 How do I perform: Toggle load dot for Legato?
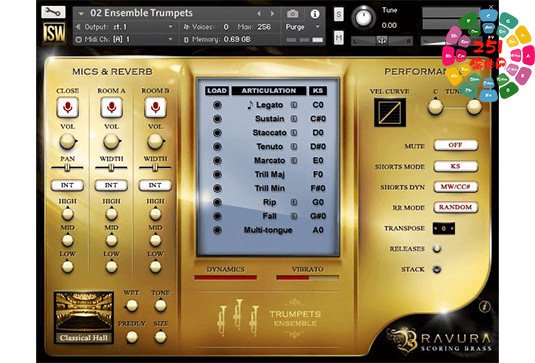tap(217, 105)
